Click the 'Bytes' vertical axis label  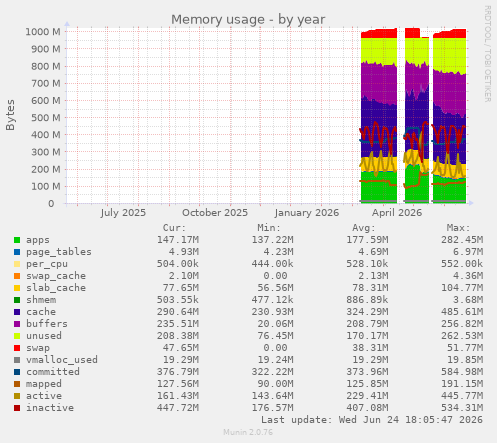coord(10,115)
